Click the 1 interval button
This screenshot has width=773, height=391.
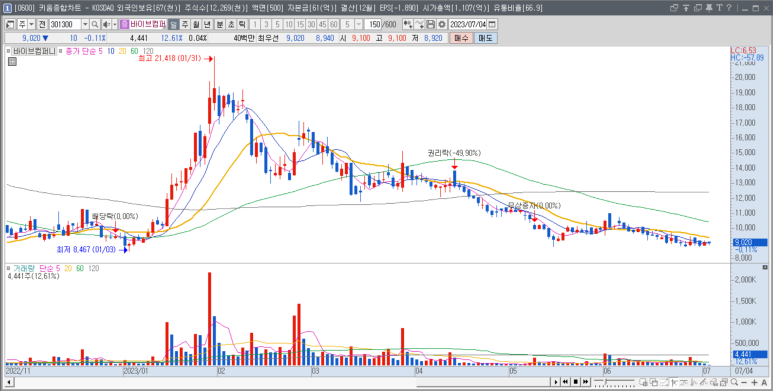coord(255,25)
